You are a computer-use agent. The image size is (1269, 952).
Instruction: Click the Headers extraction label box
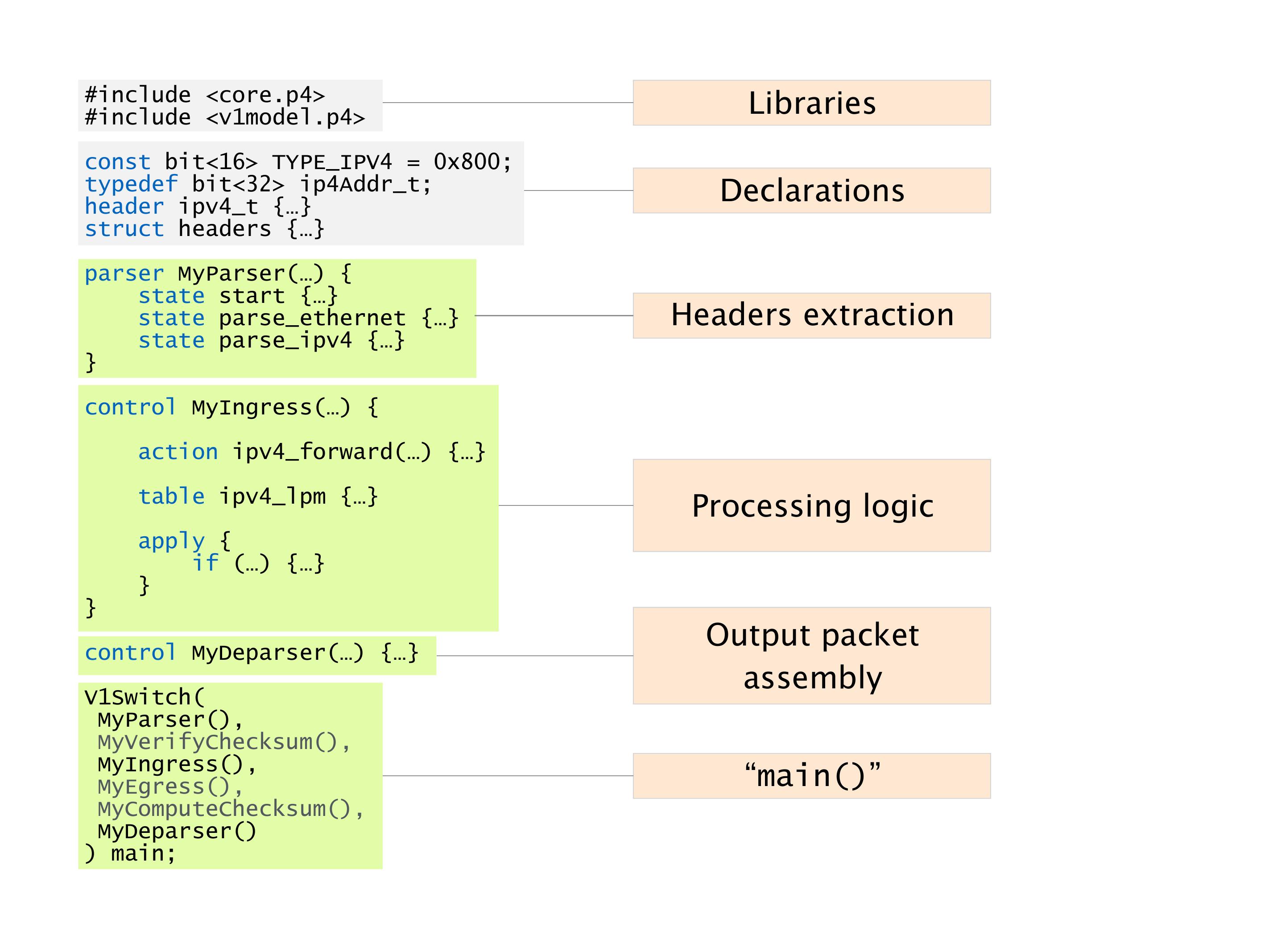(812, 315)
